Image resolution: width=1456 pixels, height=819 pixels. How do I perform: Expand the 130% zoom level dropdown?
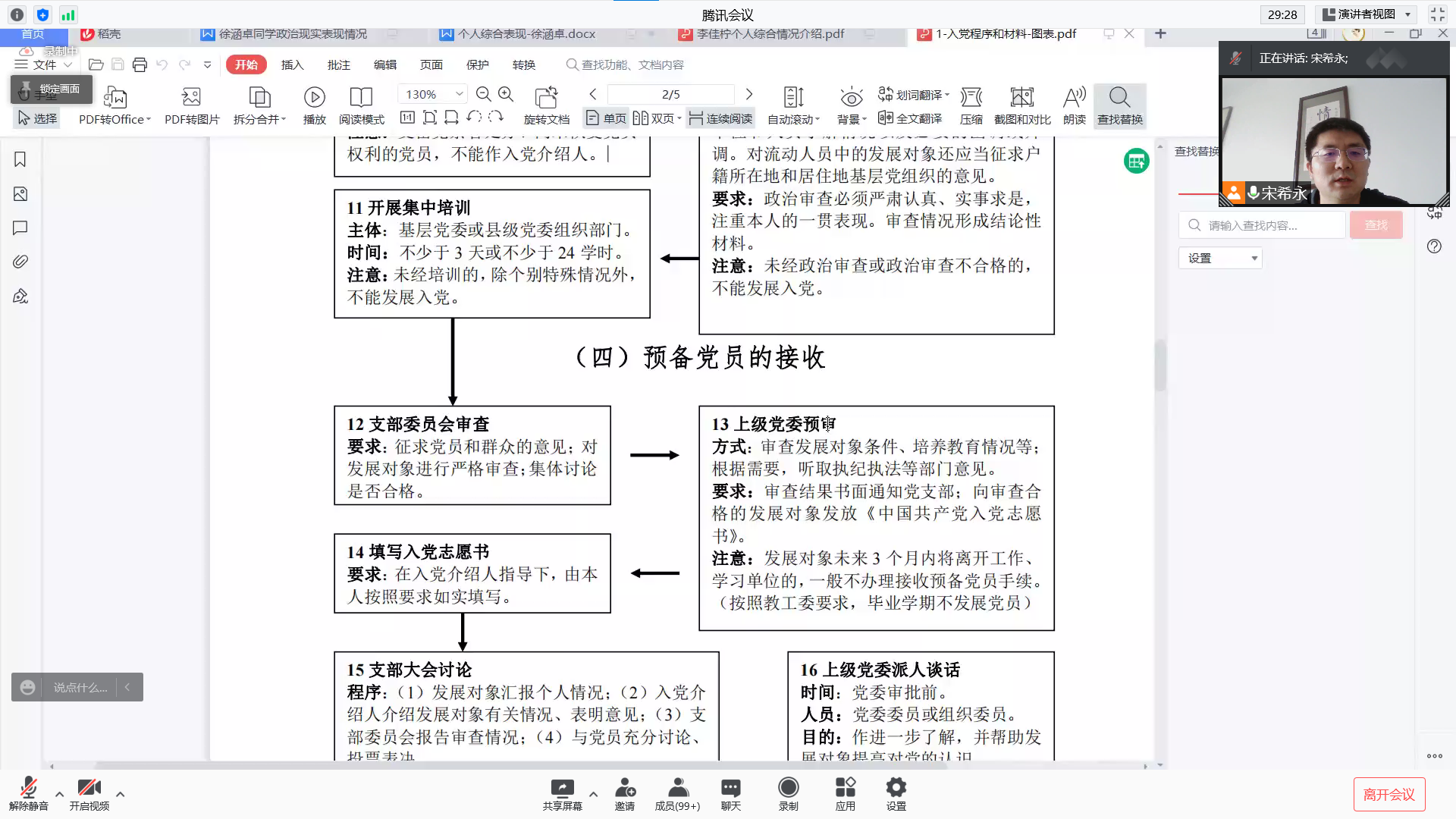(459, 94)
